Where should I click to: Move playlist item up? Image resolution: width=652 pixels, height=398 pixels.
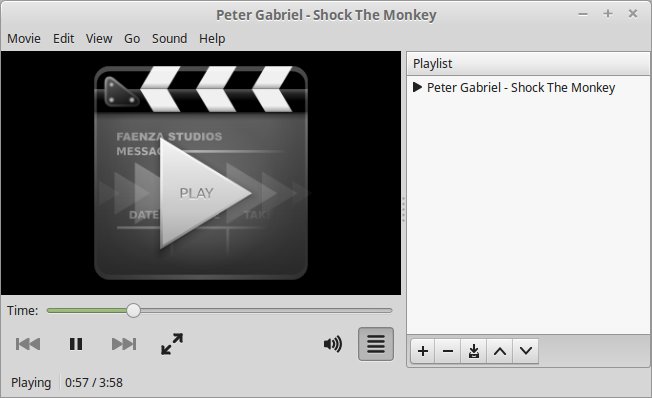[x=500, y=351]
